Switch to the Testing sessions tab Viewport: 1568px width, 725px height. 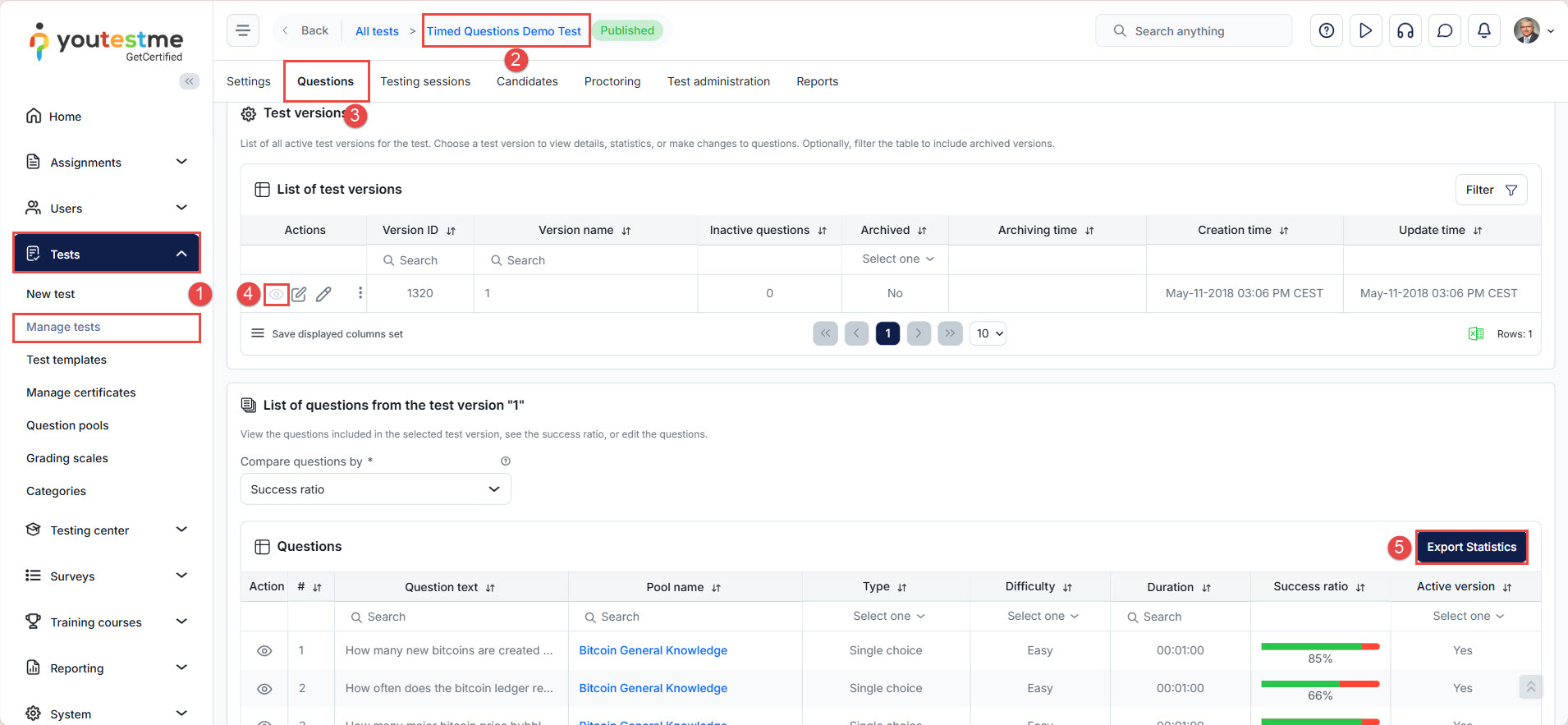tap(424, 81)
